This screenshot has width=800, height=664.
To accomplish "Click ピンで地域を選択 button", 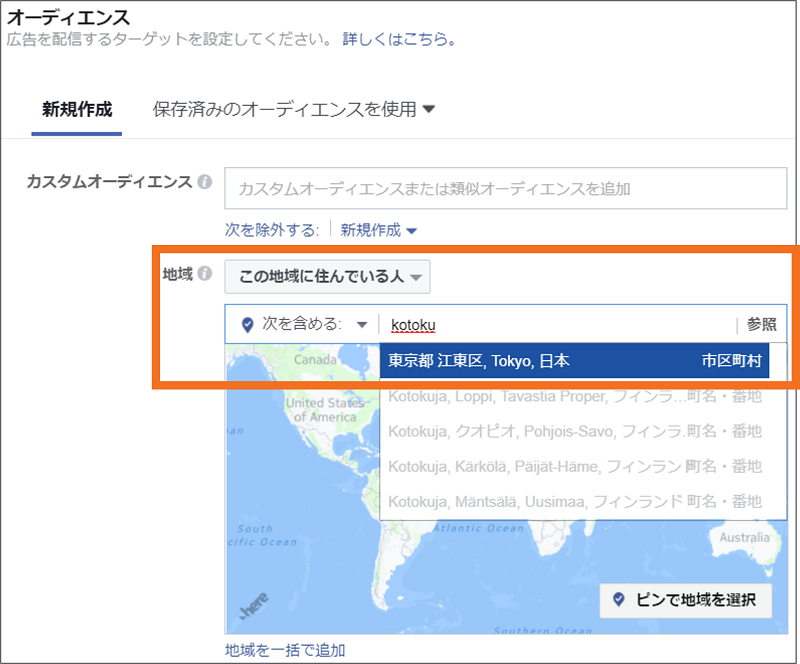I will [685, 600].
